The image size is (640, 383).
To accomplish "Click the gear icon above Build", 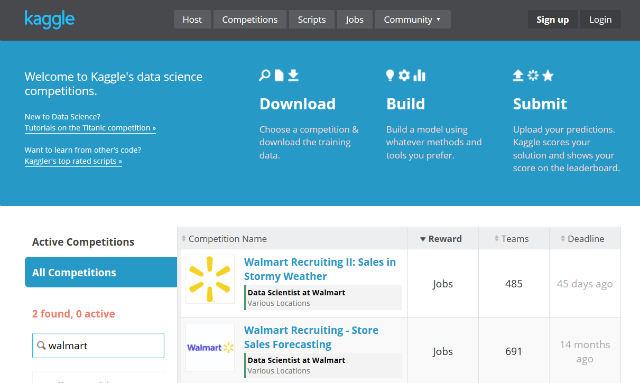I will [404, 75].
